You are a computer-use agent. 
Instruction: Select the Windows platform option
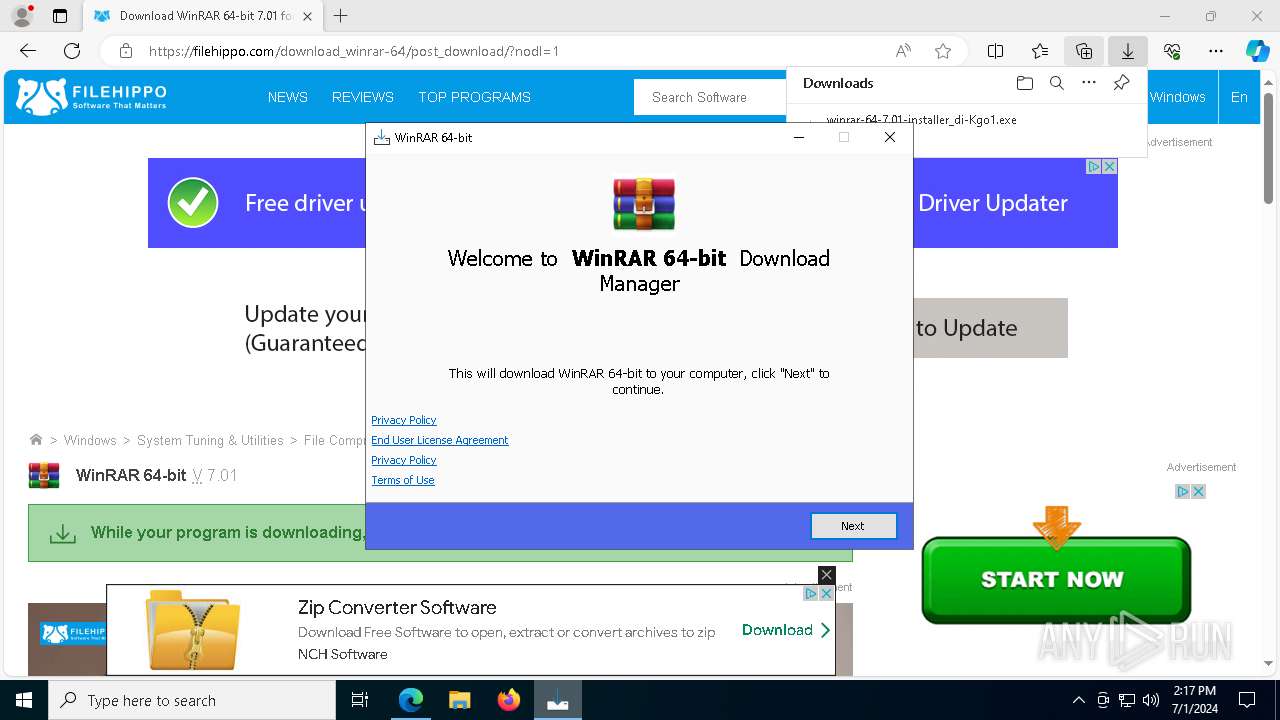(1177, 97)
